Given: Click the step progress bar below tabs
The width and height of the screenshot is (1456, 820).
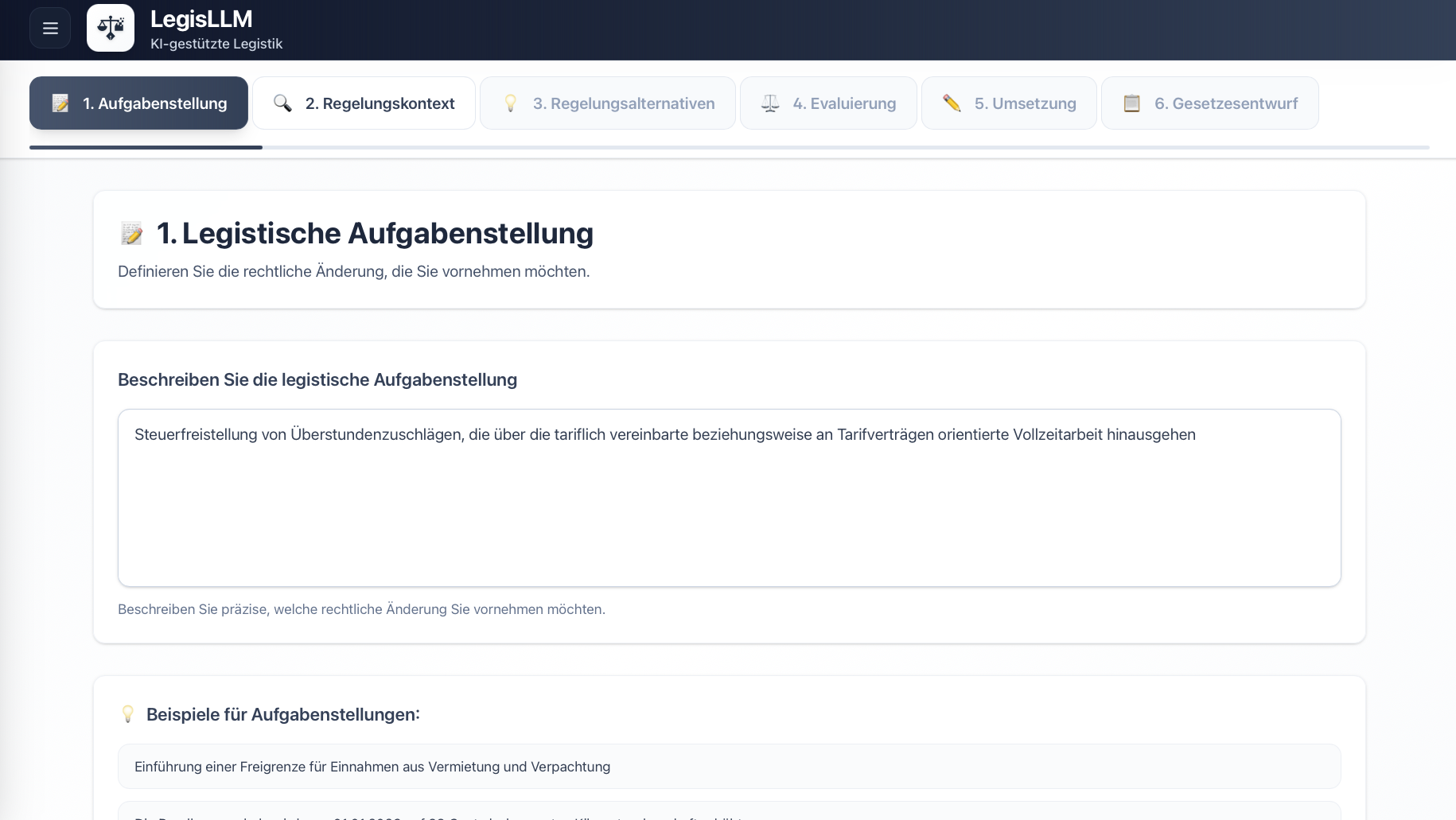Looking at the screenshot, I should click(x=729, y=147).
